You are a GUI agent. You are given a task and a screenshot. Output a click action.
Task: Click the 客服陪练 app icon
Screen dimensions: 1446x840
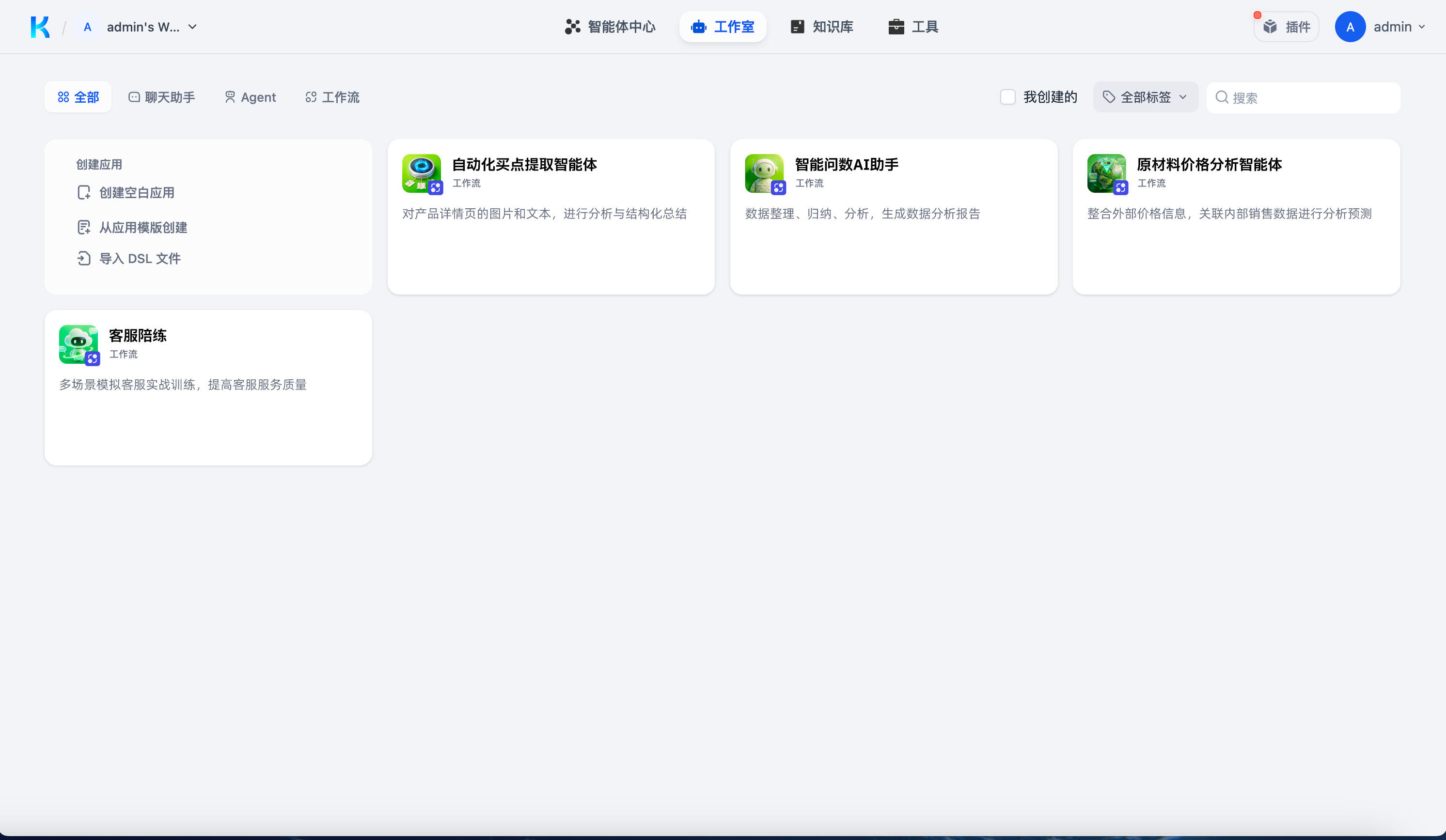coord(79,344)
